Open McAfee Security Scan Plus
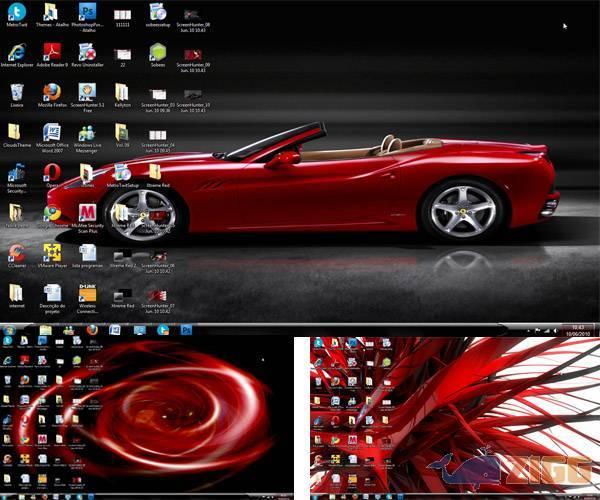The height and width of the screenshot is (500, 600). click(87, 213)
